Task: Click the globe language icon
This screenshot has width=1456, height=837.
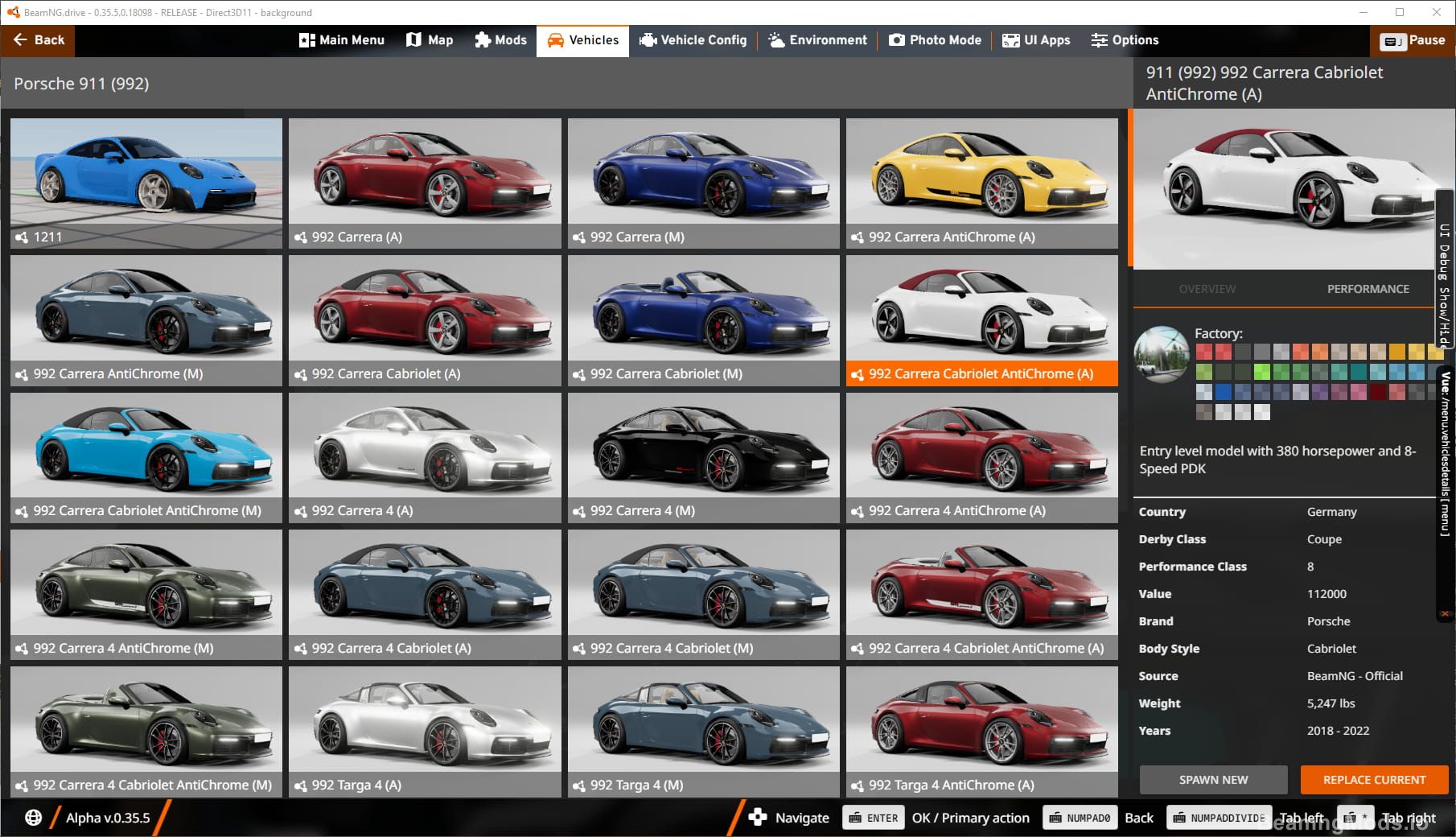Action: pos(33,818)
